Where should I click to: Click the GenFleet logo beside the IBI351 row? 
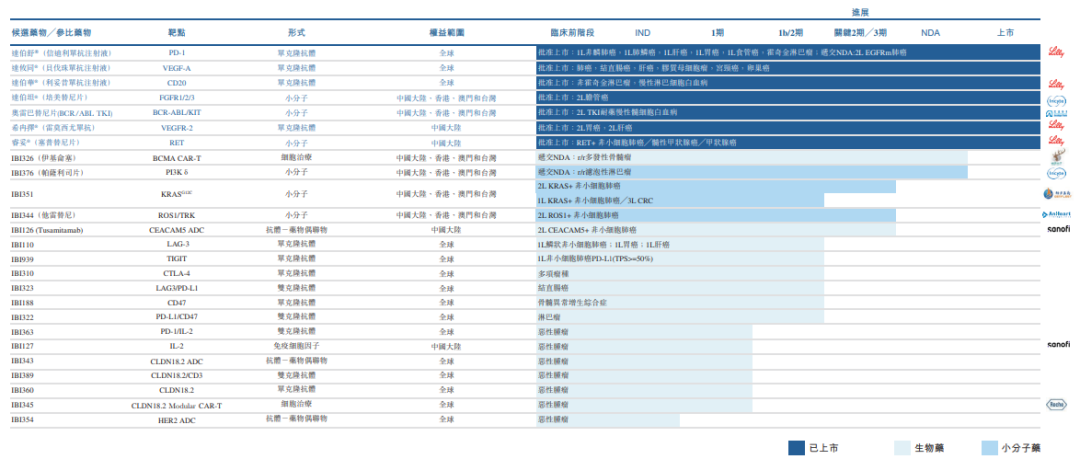(1057, 194)
